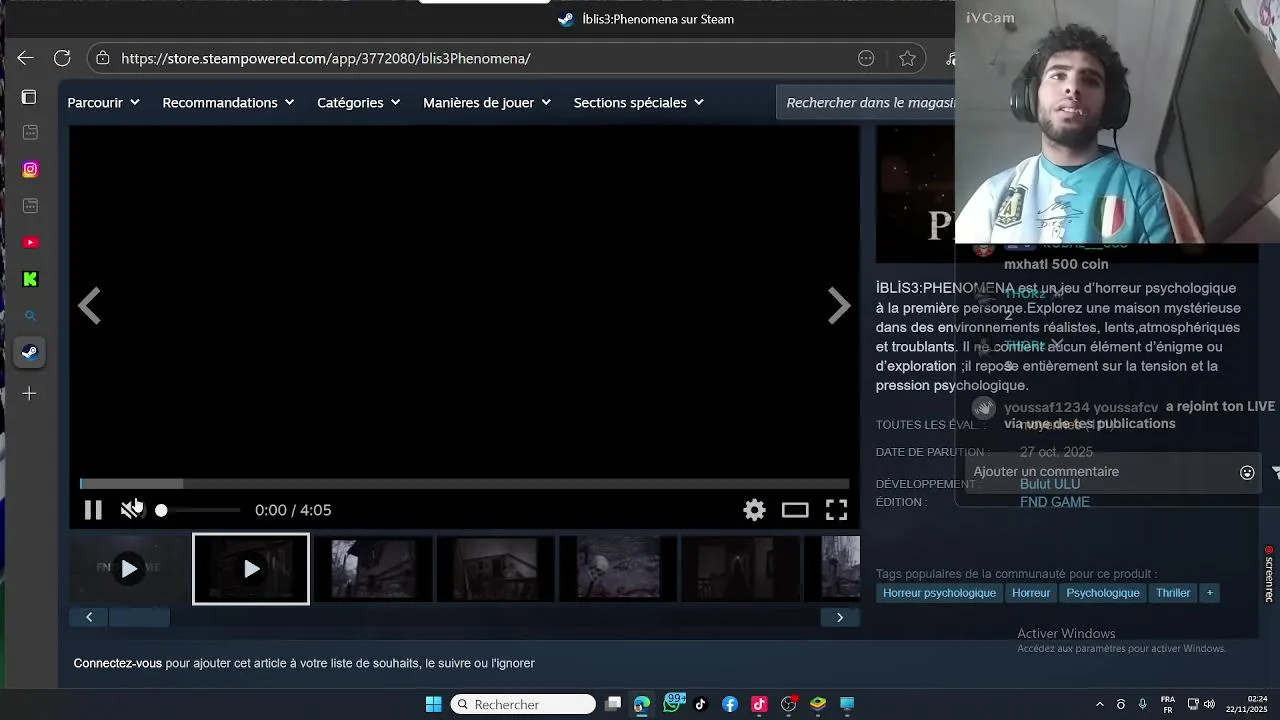Open the Horreur tag
This screenshot has height=720, width=1280.
tap(1031, 593)
